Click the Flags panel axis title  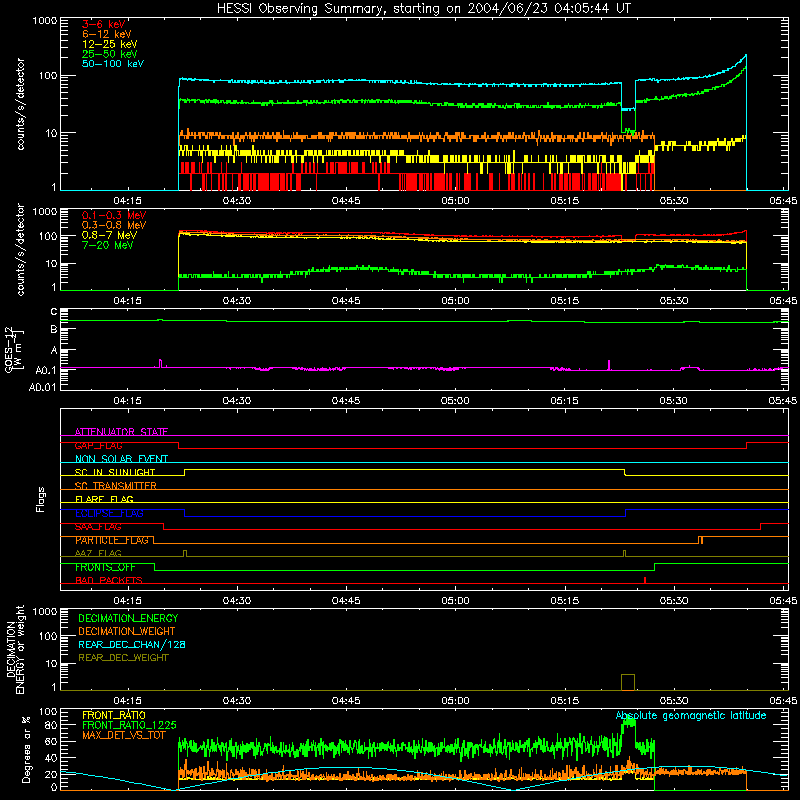[x=41, y=499]
